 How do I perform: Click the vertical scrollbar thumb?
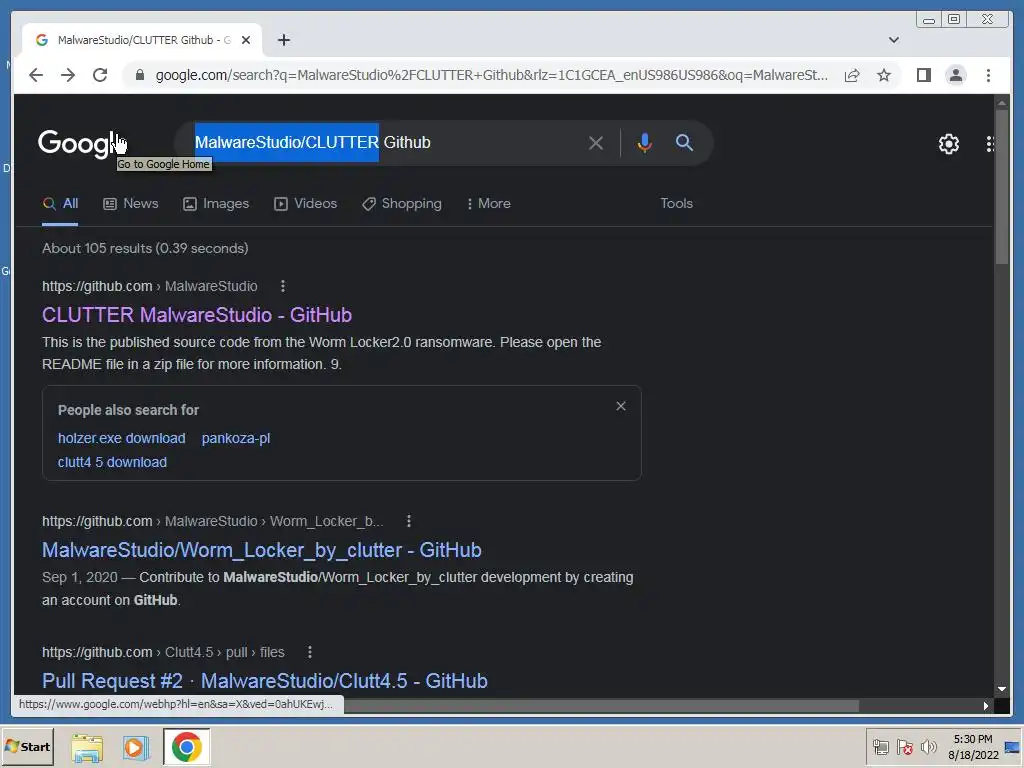1002,187
